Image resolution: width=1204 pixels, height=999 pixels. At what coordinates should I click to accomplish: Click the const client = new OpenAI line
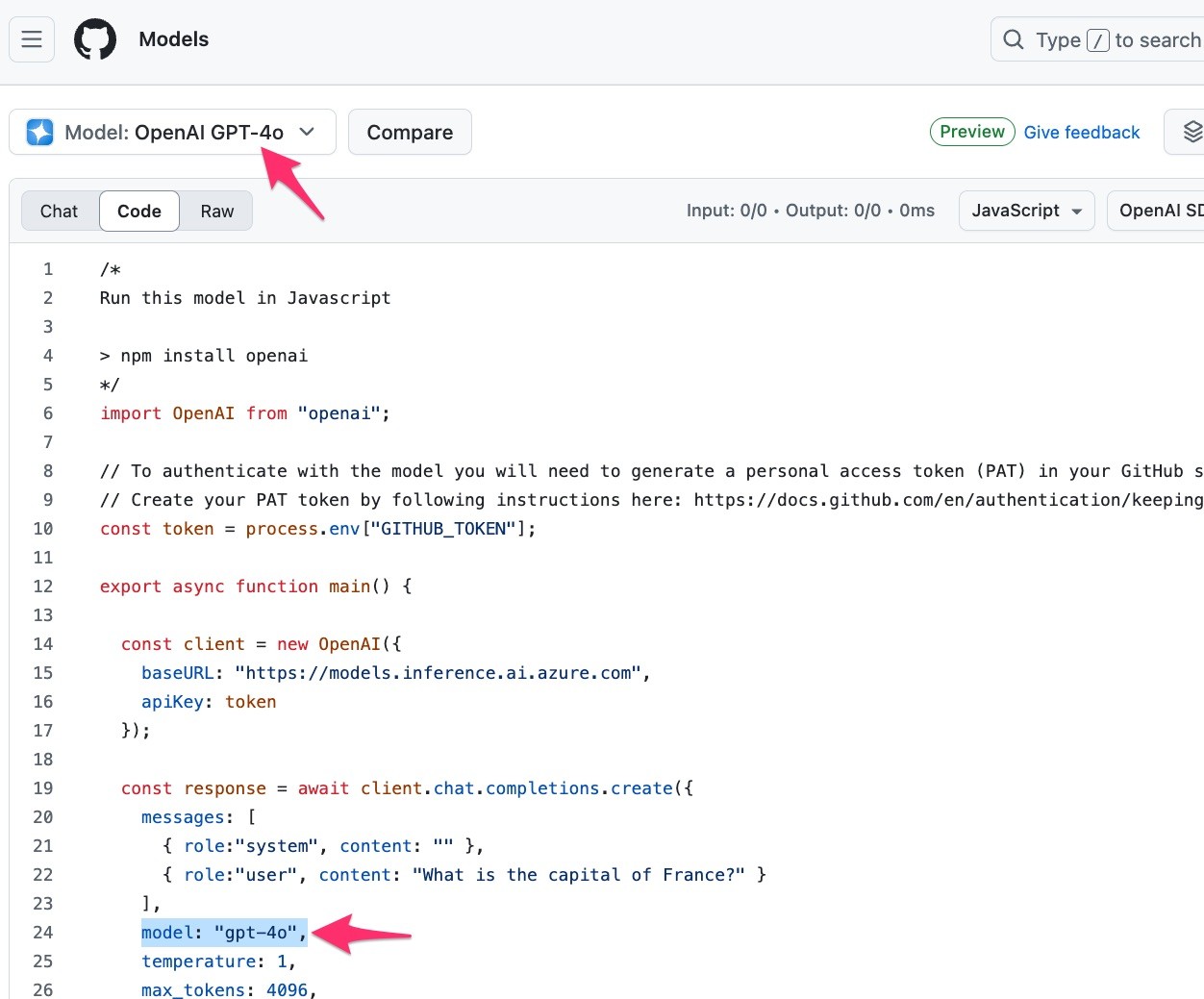tap(262, 644)
